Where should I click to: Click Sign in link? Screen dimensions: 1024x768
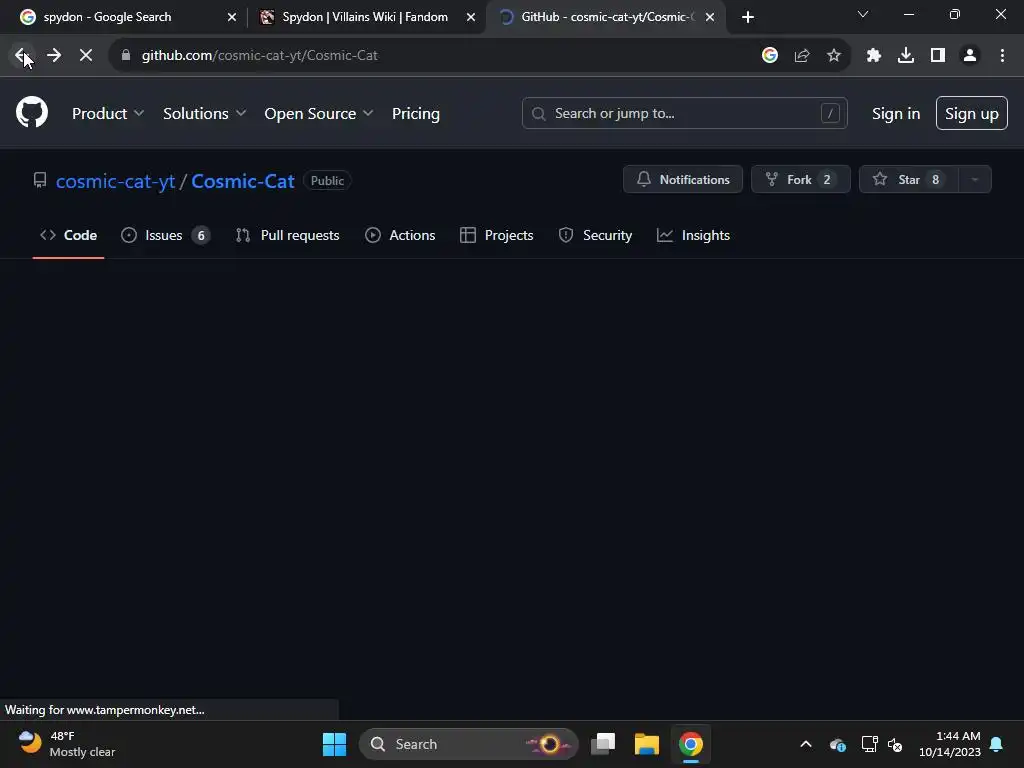click(896, 114)
